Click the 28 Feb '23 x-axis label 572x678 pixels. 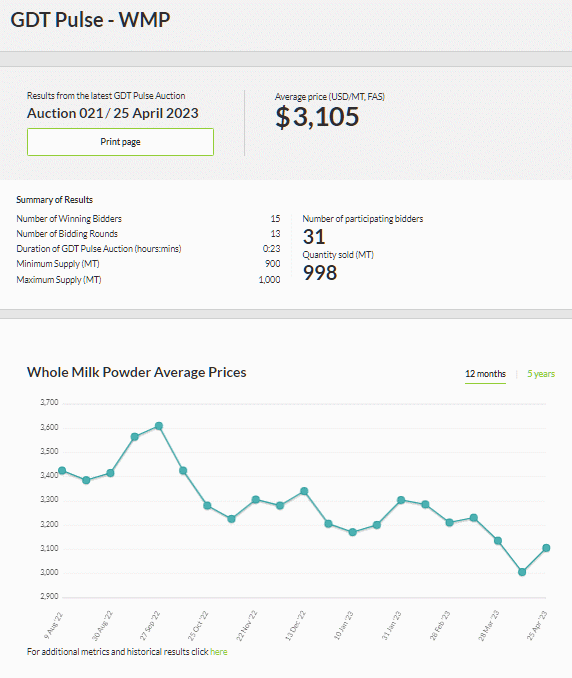[x=440, y=625]
